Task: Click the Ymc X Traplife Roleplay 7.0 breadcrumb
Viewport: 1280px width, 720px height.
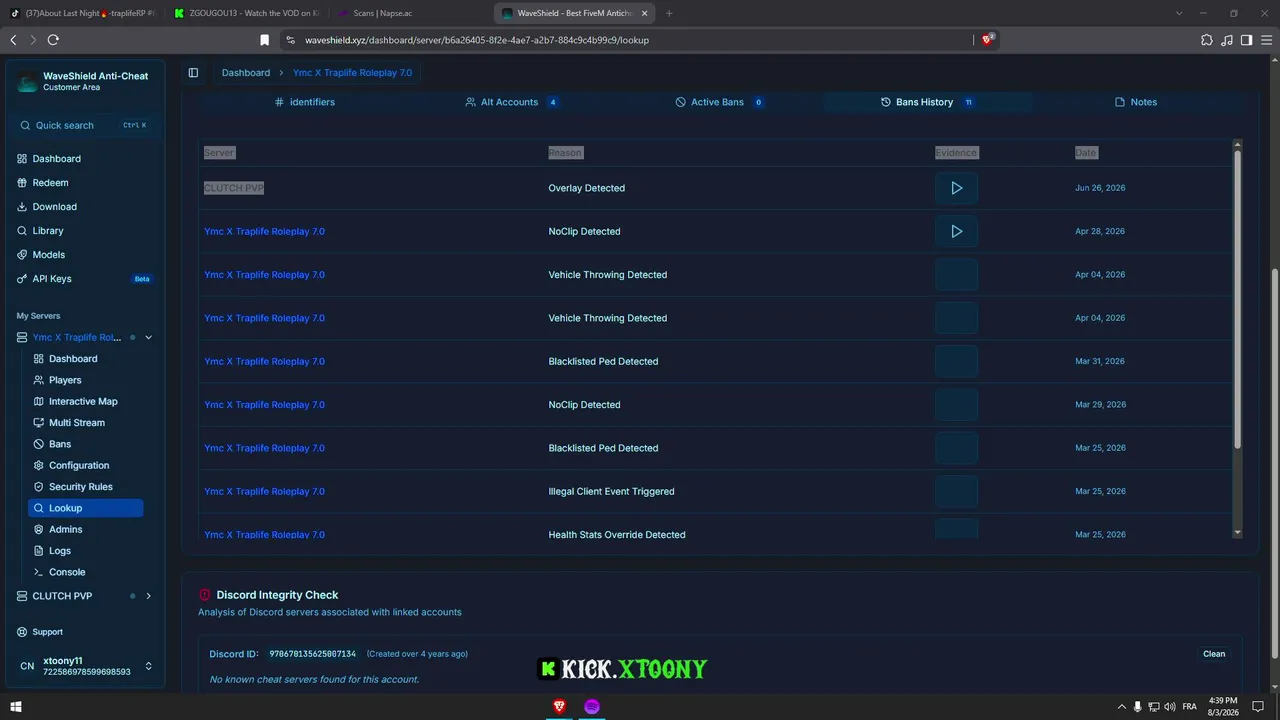Action: tap(352, 73)
